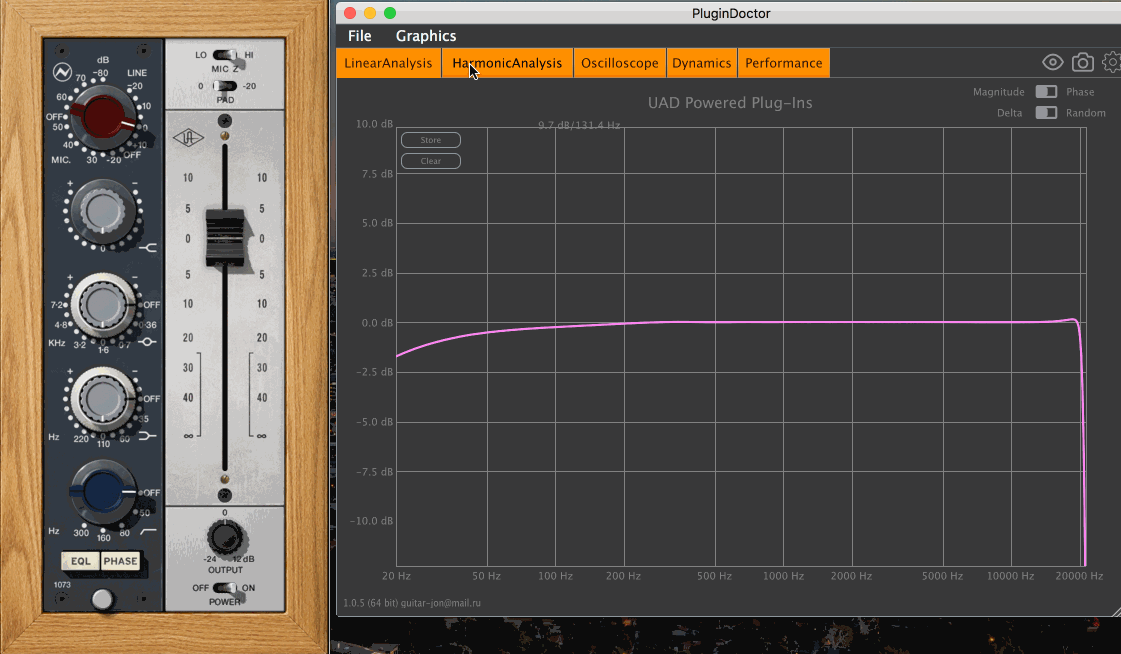Take a snapshot with the camera icon
The height and width of the screenshot is (654, 1121).
click(1082, 63)
